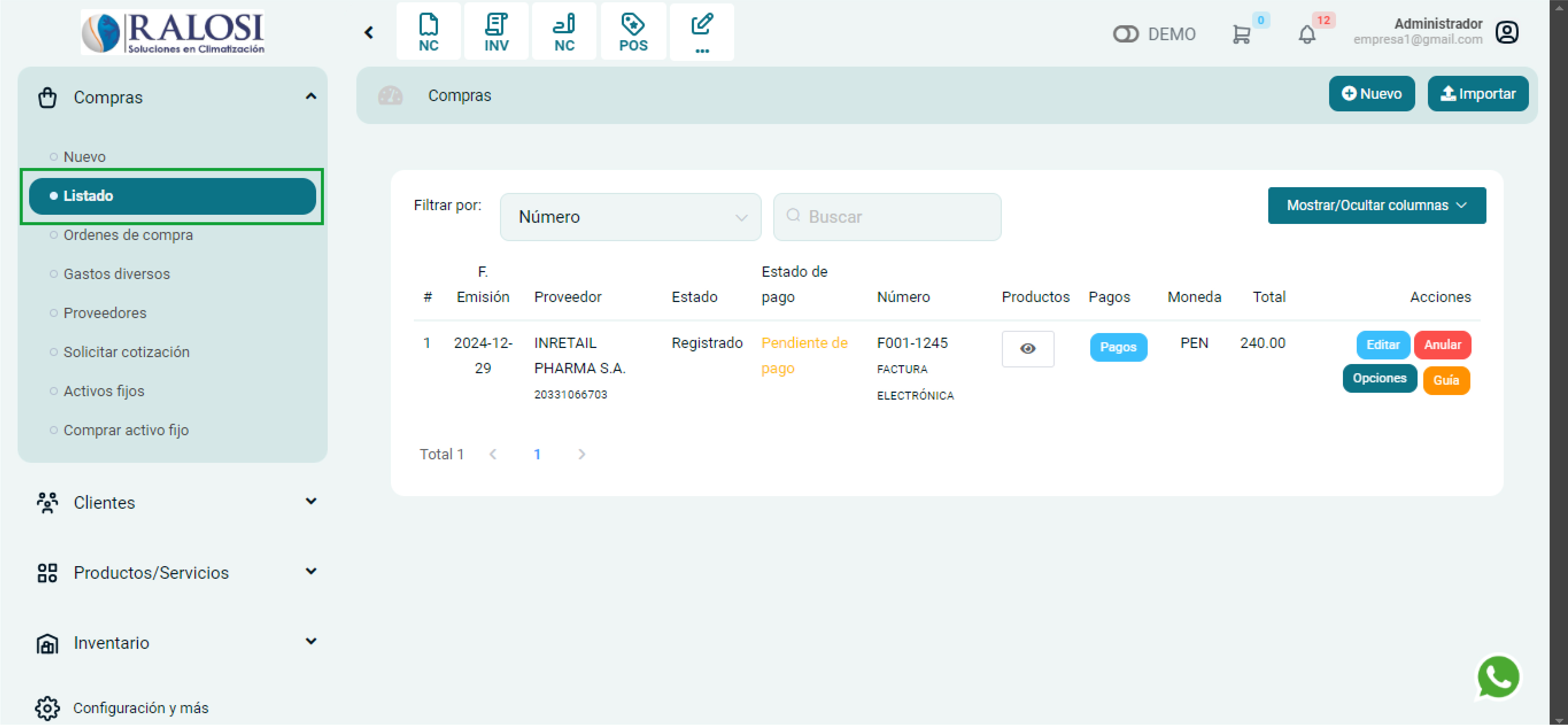The image size is (1568, 725).
Task: Click the Proveedor column header
Action: coord(567,297)
